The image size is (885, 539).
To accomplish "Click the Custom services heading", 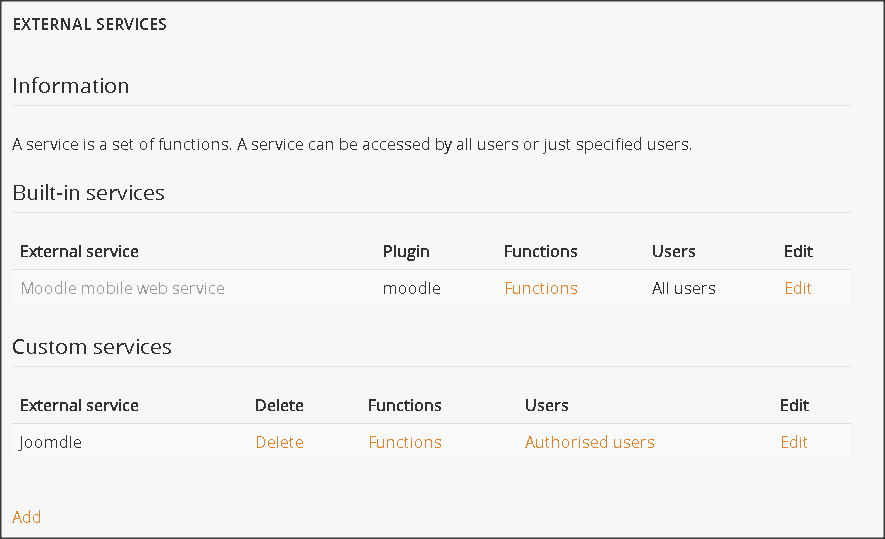I will point(92,347).
